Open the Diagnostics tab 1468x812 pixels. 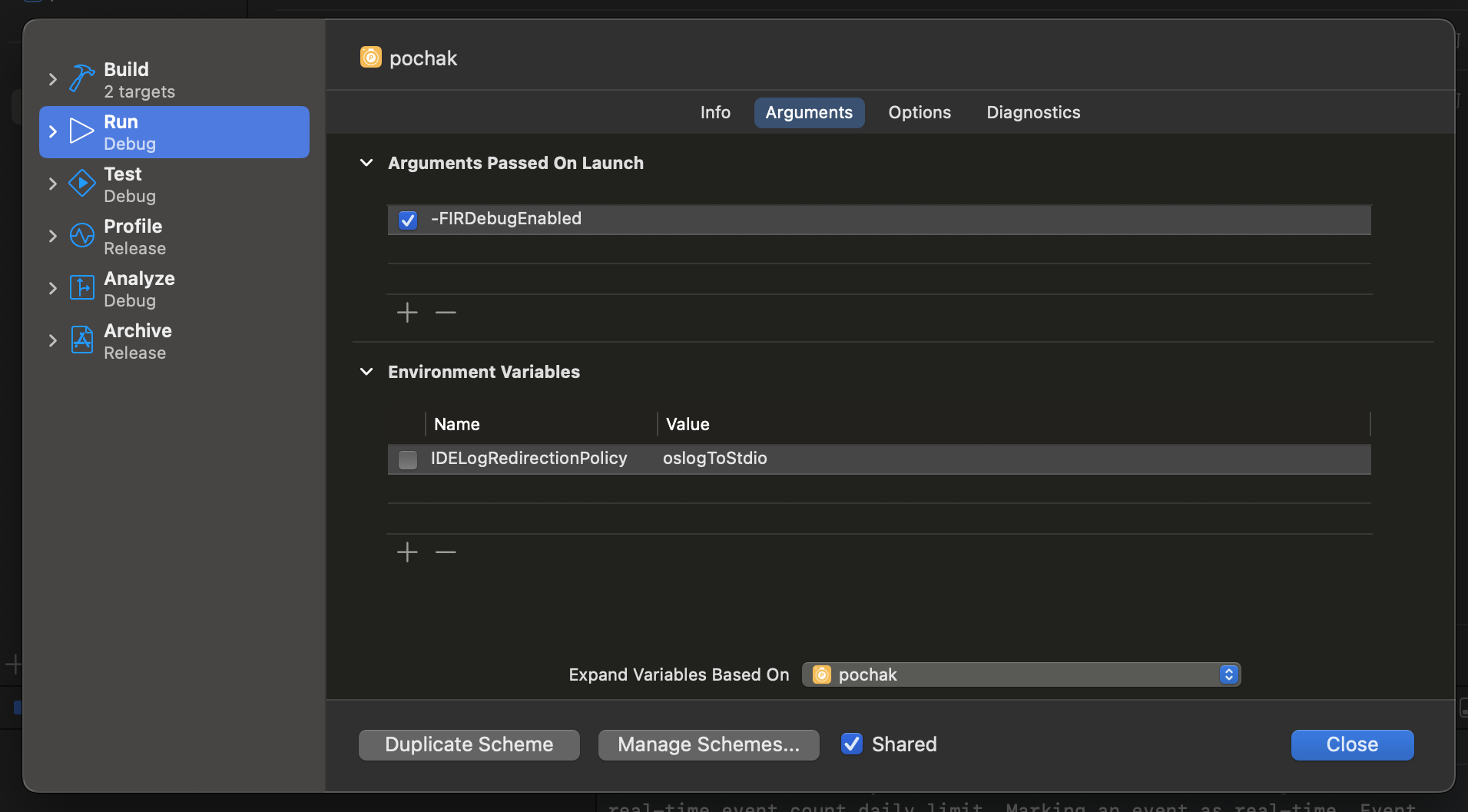1033,113
